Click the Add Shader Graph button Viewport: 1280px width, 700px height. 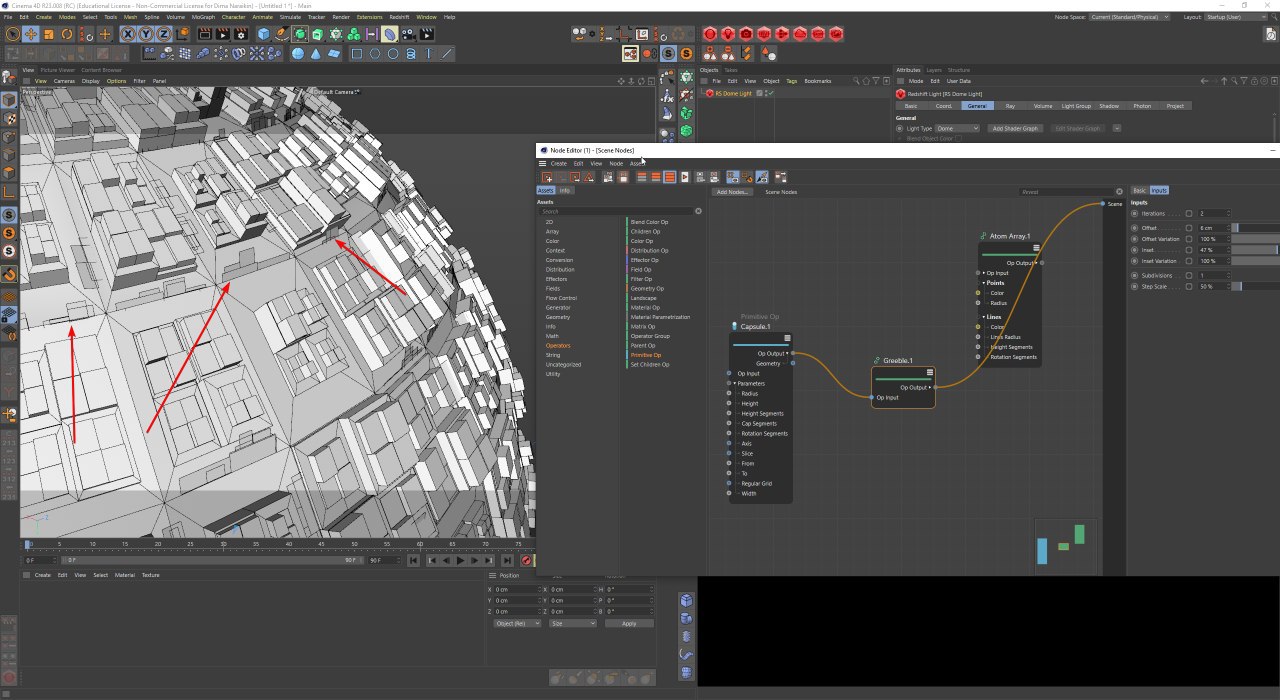(1016, 128)
